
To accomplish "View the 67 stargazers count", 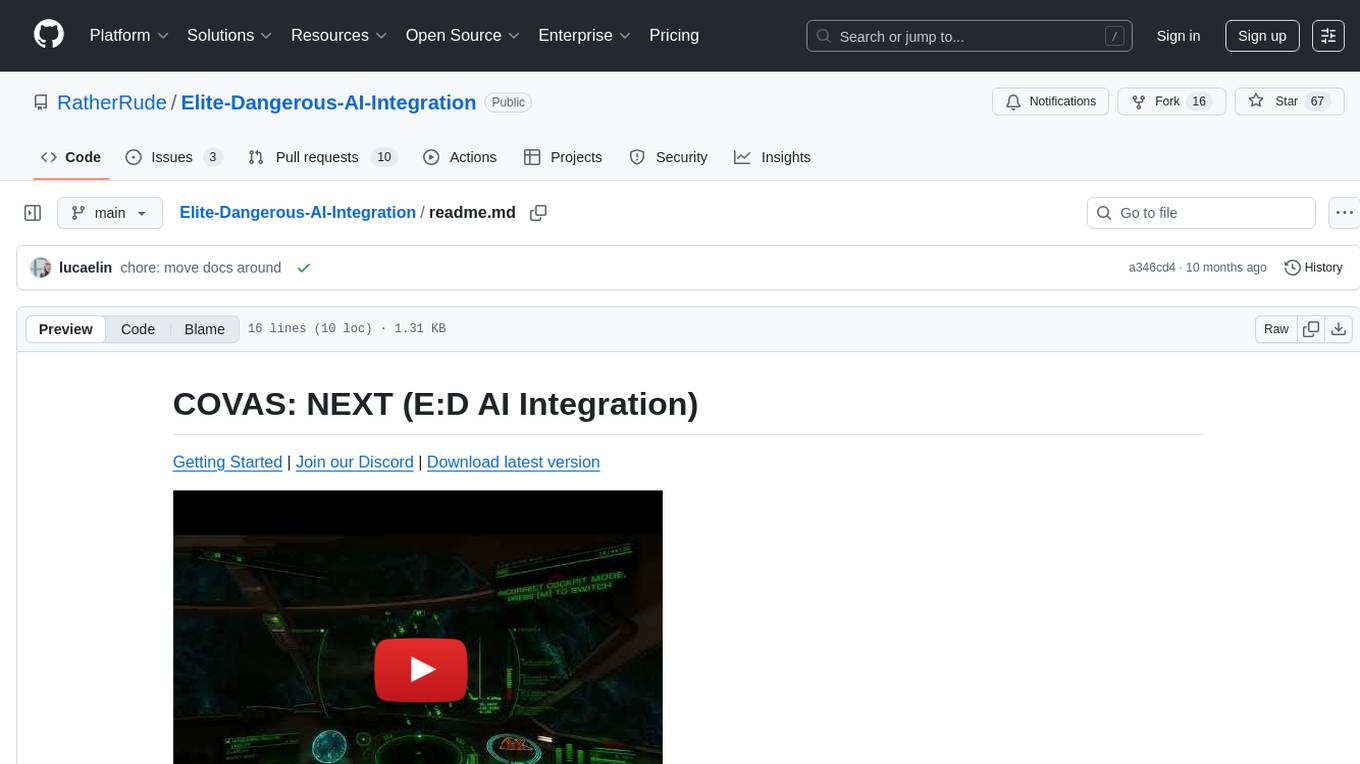I will (x=1317, y=101).
